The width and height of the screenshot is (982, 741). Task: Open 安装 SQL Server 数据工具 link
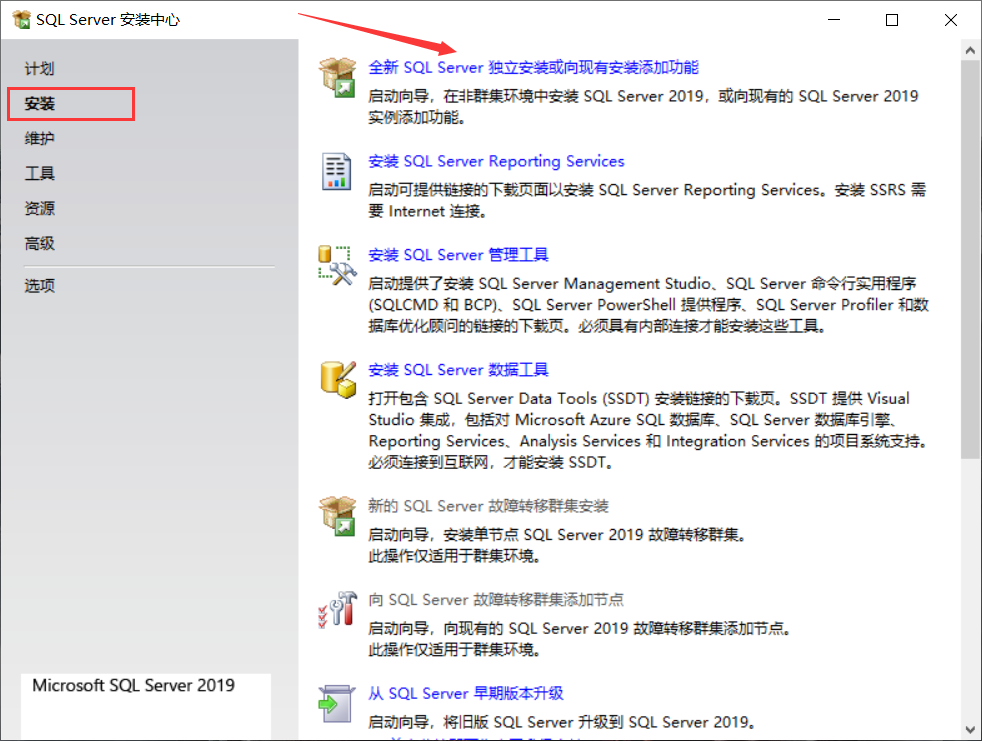coord(458,370)
